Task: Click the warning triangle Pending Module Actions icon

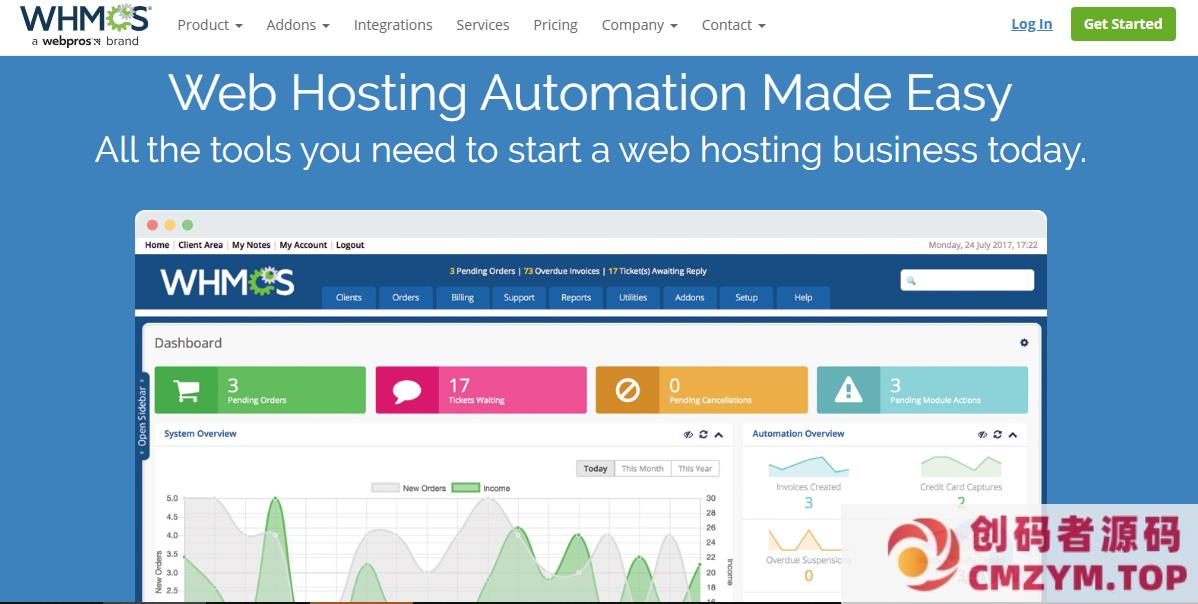Action: coord(848,390)
